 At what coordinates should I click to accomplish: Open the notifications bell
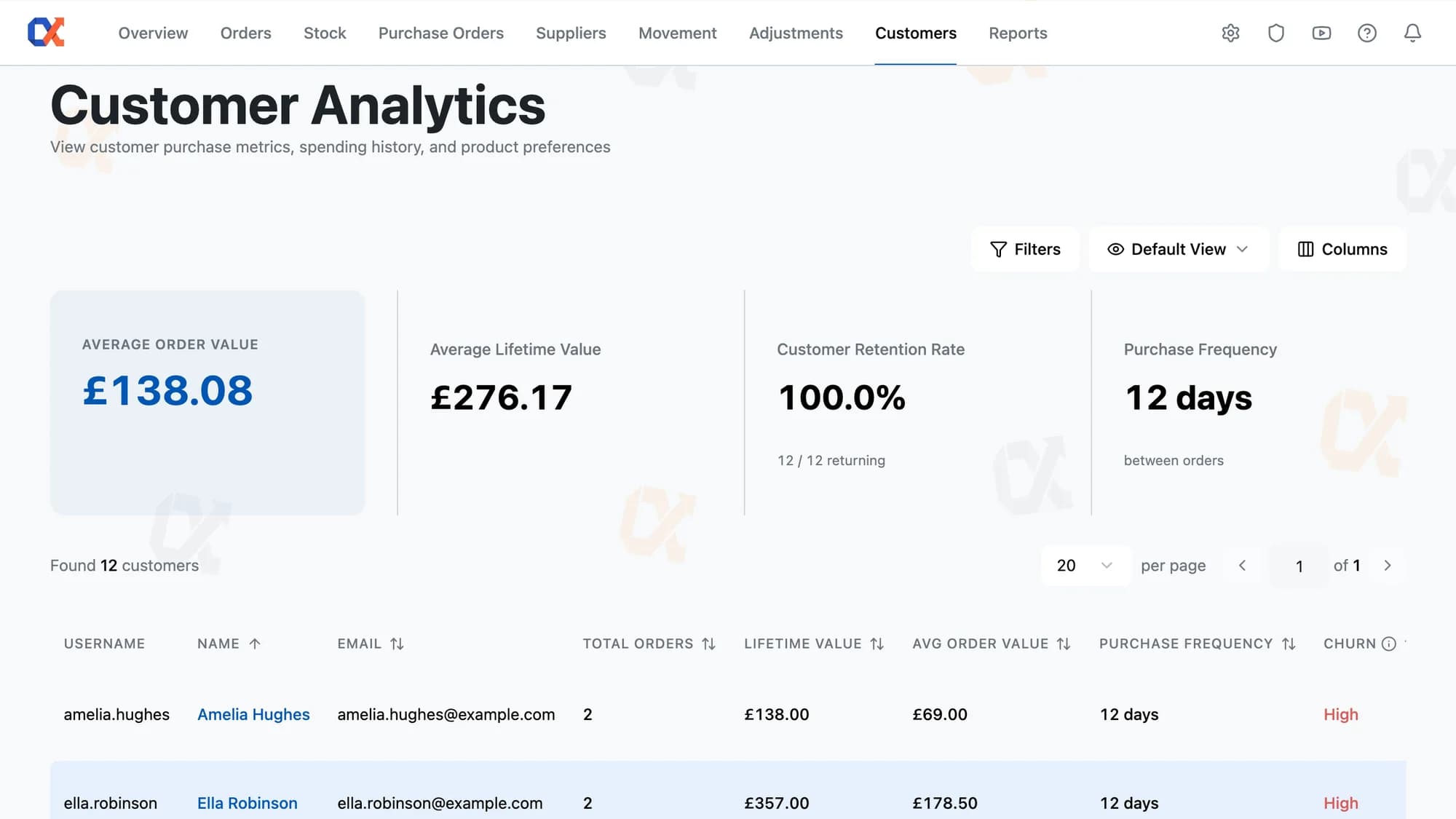tap(1412, 33)
